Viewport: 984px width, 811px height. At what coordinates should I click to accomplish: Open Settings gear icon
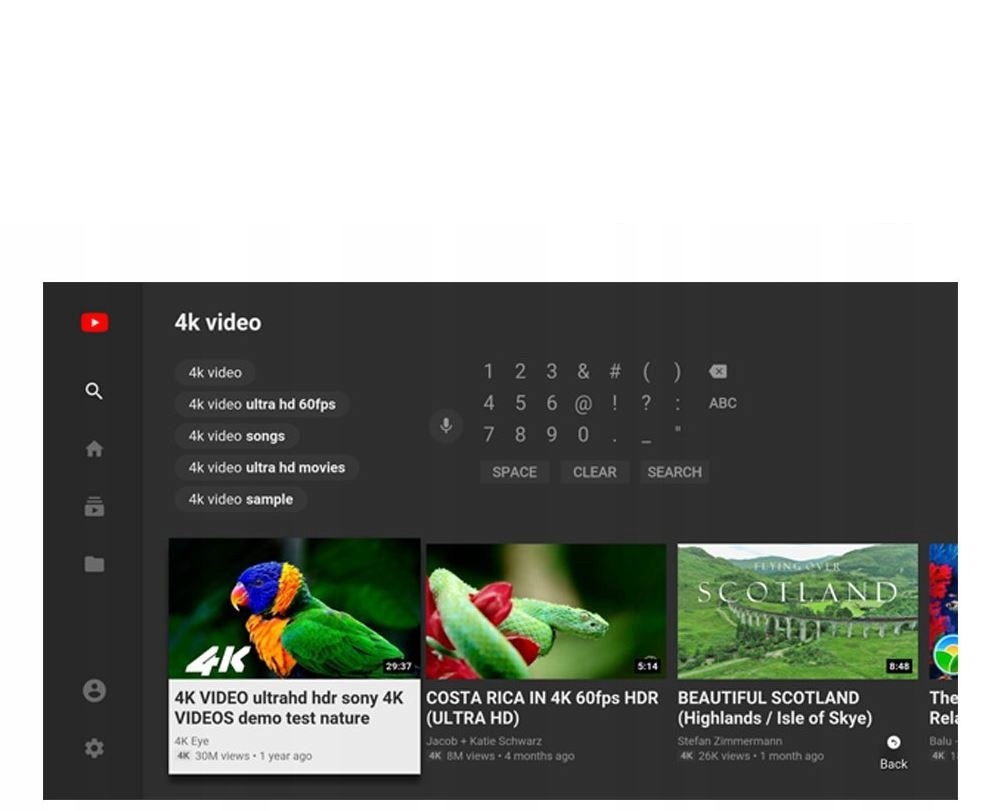94,748
